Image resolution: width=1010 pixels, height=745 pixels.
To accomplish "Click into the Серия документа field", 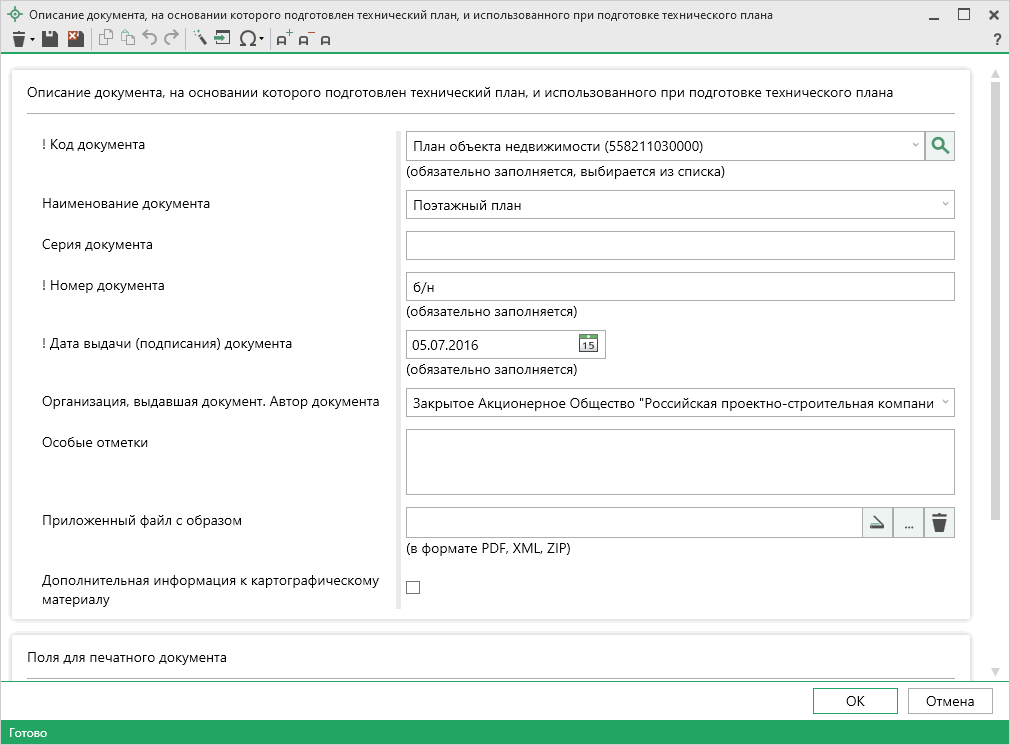I will pos(680,245).
